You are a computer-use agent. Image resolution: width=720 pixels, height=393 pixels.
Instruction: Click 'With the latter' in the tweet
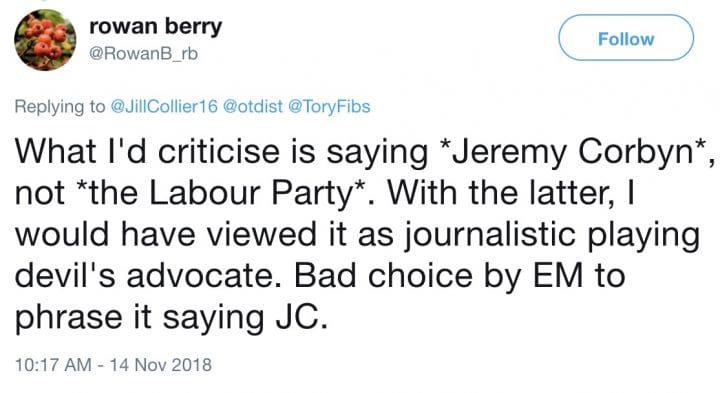501,193
